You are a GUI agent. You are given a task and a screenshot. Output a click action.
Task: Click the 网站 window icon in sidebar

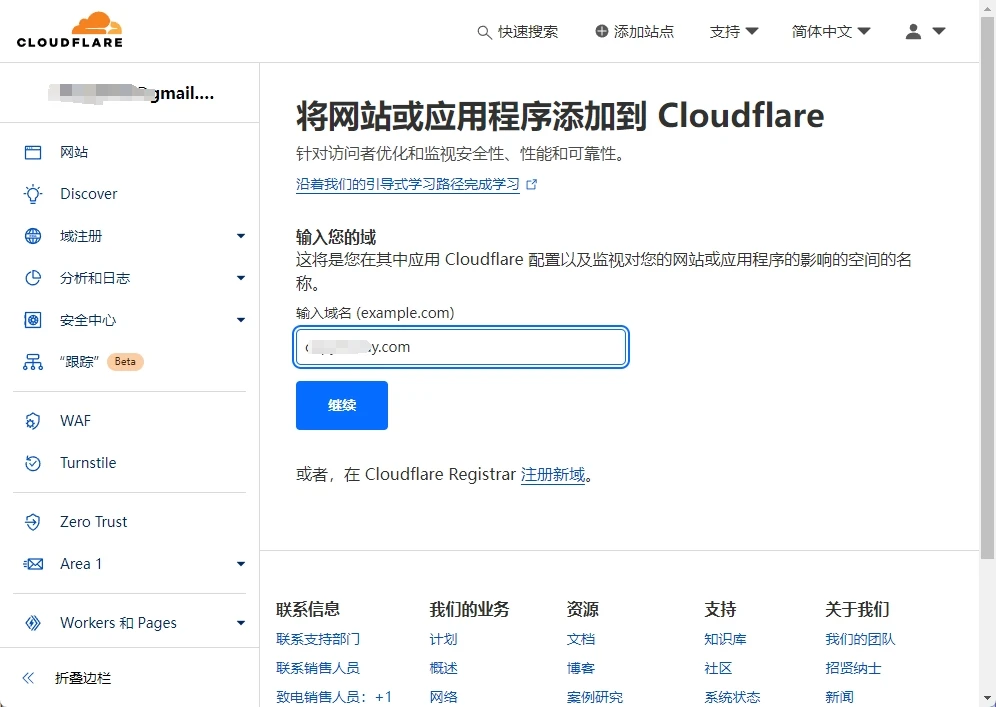pos(33,152)
